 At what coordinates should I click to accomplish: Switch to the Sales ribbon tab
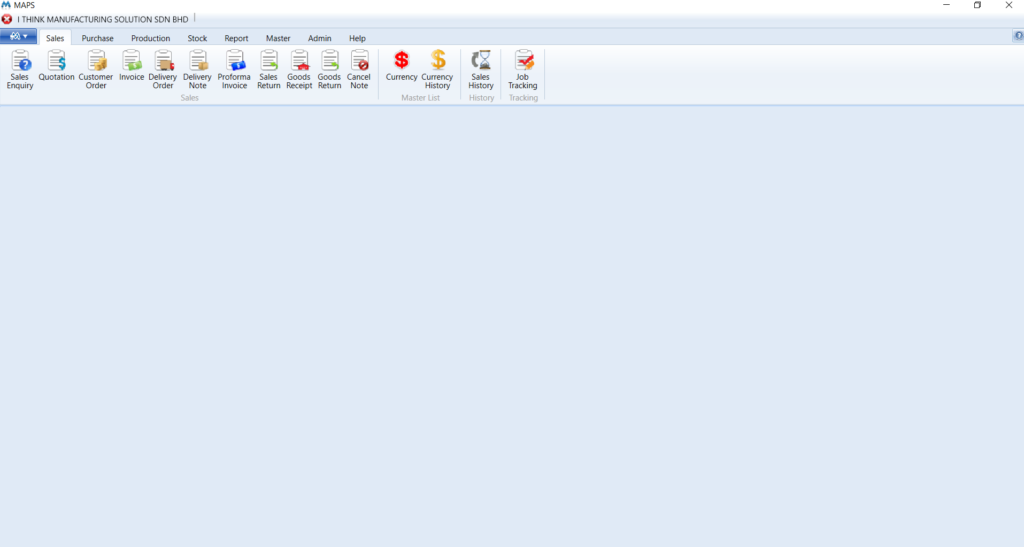point(55,39)
